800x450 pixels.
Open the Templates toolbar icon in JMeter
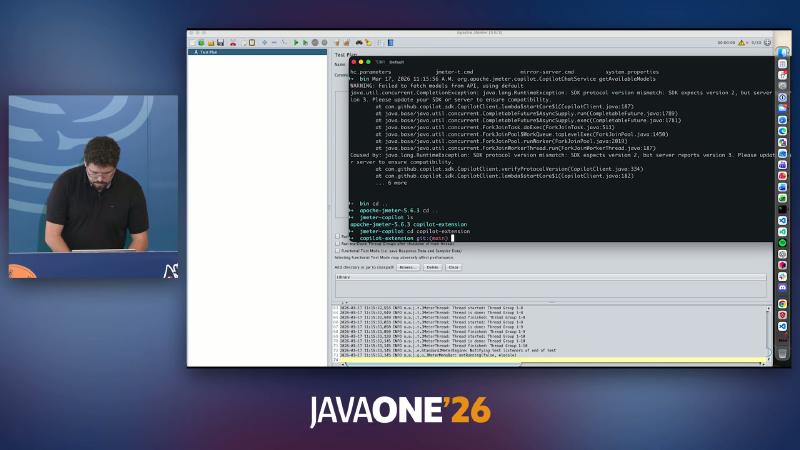[201, 43]
